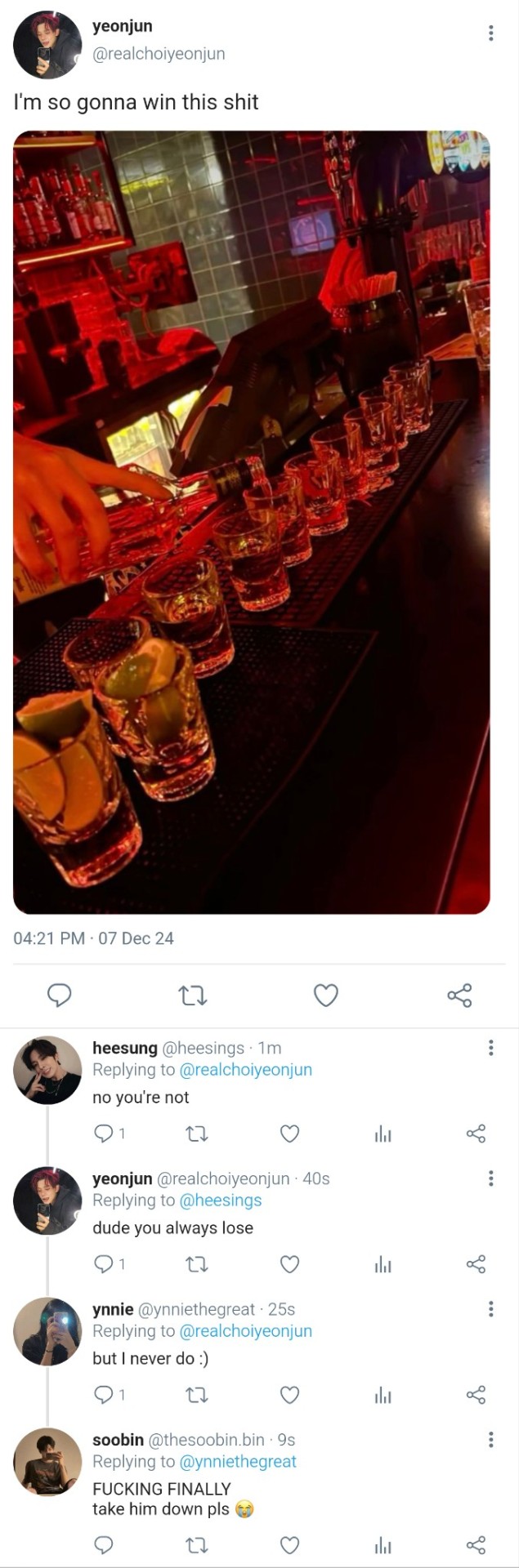This screenshot has height=1568, width=519.
Task: Open the main tweet's three-dot options menu
Action: (x=490, y=33)
